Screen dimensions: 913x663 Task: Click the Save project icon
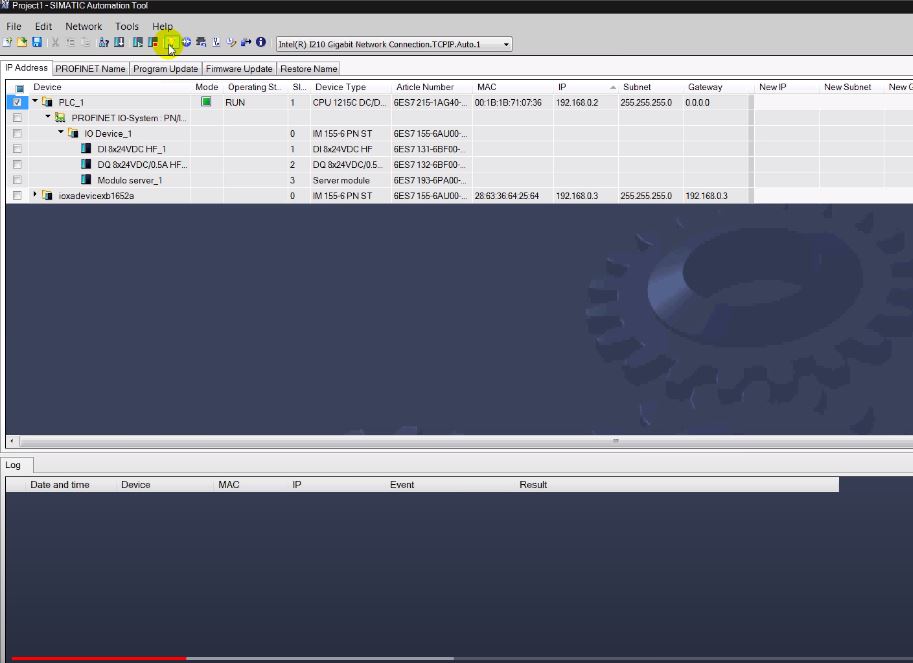click(x=35, y=43)
